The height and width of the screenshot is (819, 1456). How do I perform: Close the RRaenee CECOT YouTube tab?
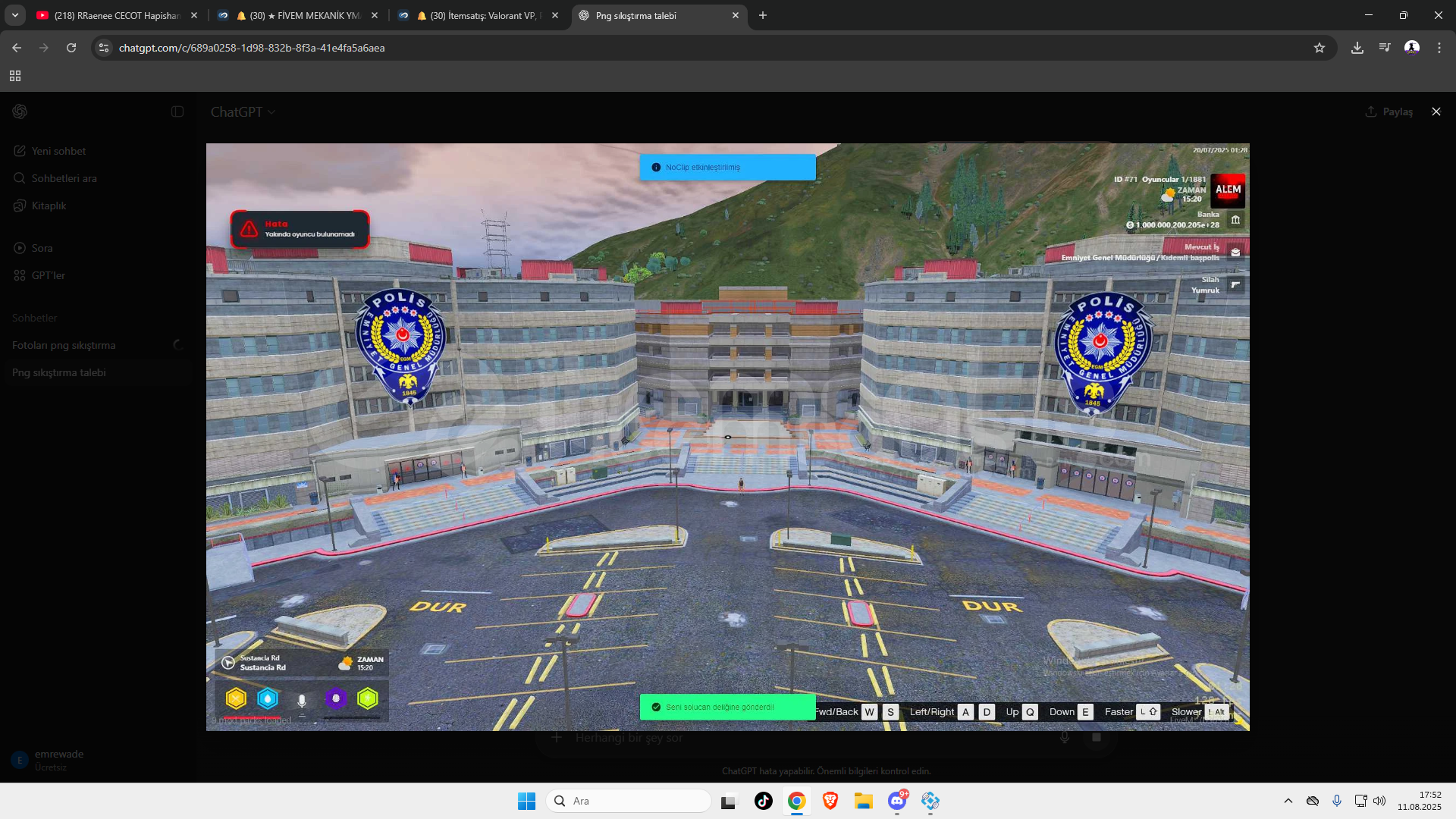click(194, 15)
